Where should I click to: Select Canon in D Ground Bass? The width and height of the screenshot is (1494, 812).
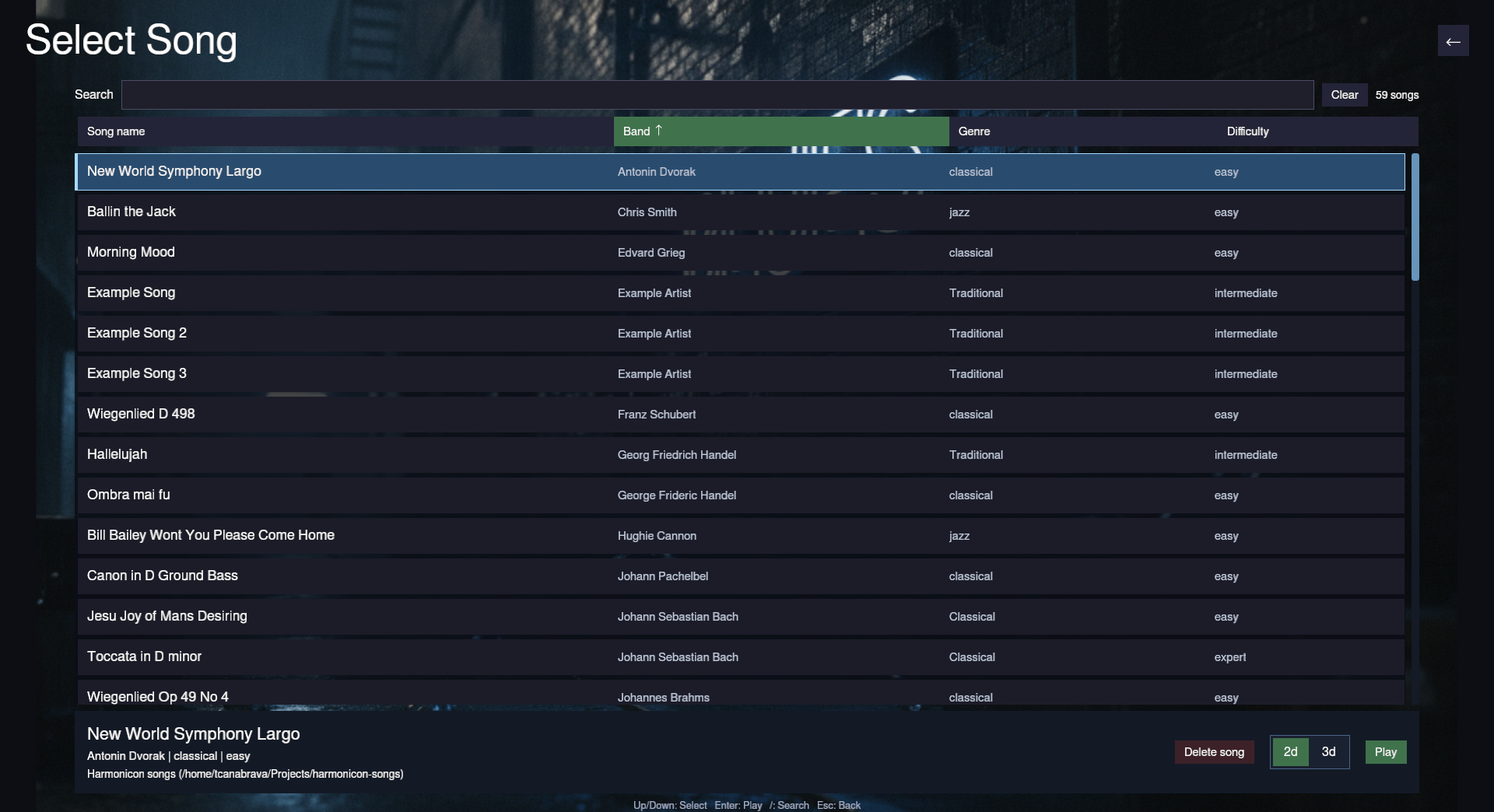740,576
